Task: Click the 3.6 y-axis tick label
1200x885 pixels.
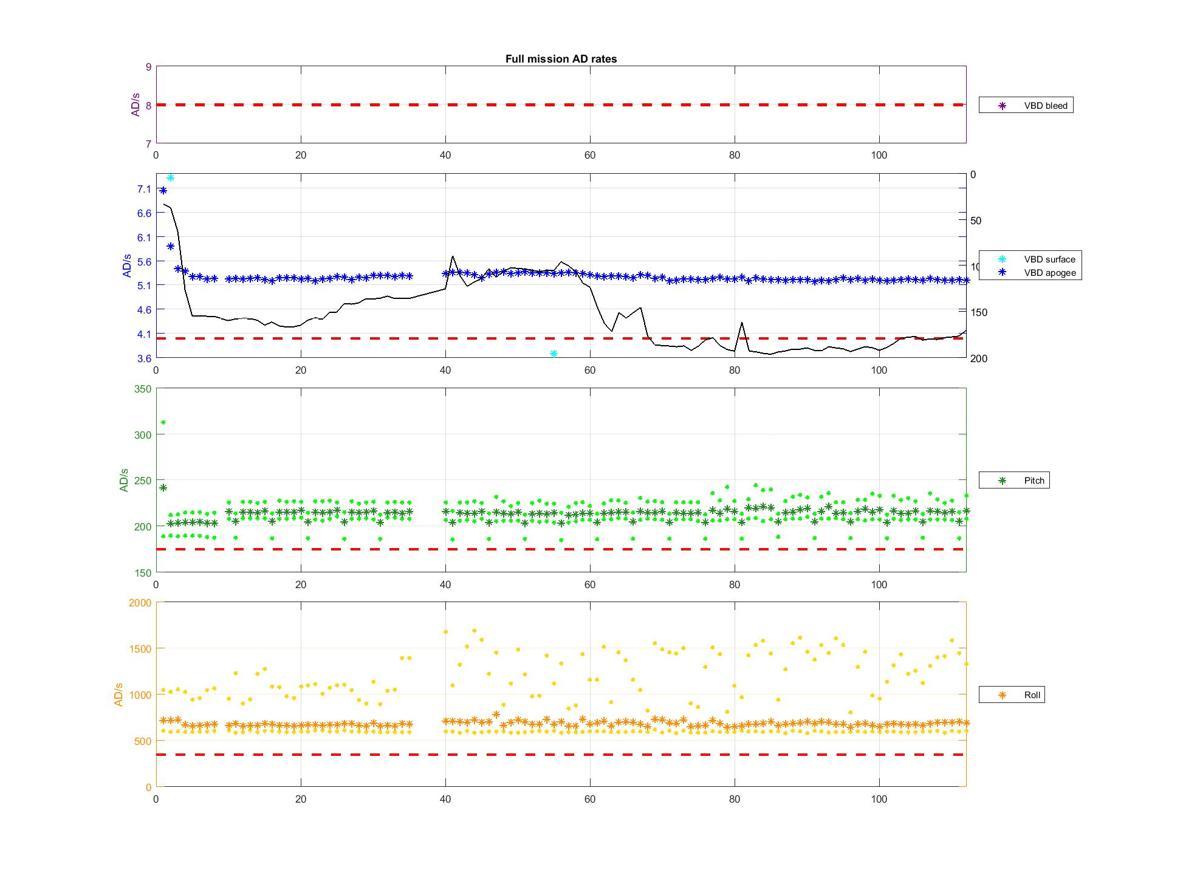Action: click(x=144, y=358)
